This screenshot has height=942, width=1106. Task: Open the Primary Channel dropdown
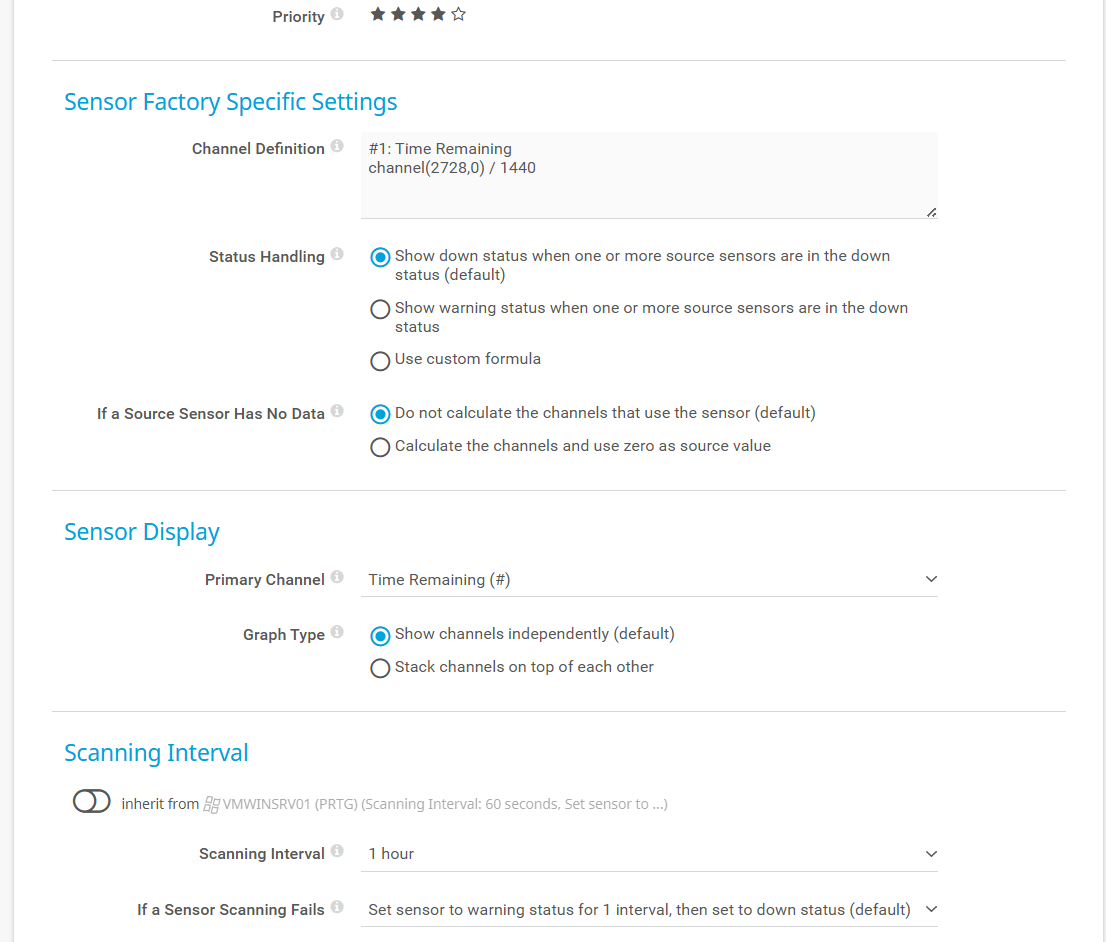648,580
